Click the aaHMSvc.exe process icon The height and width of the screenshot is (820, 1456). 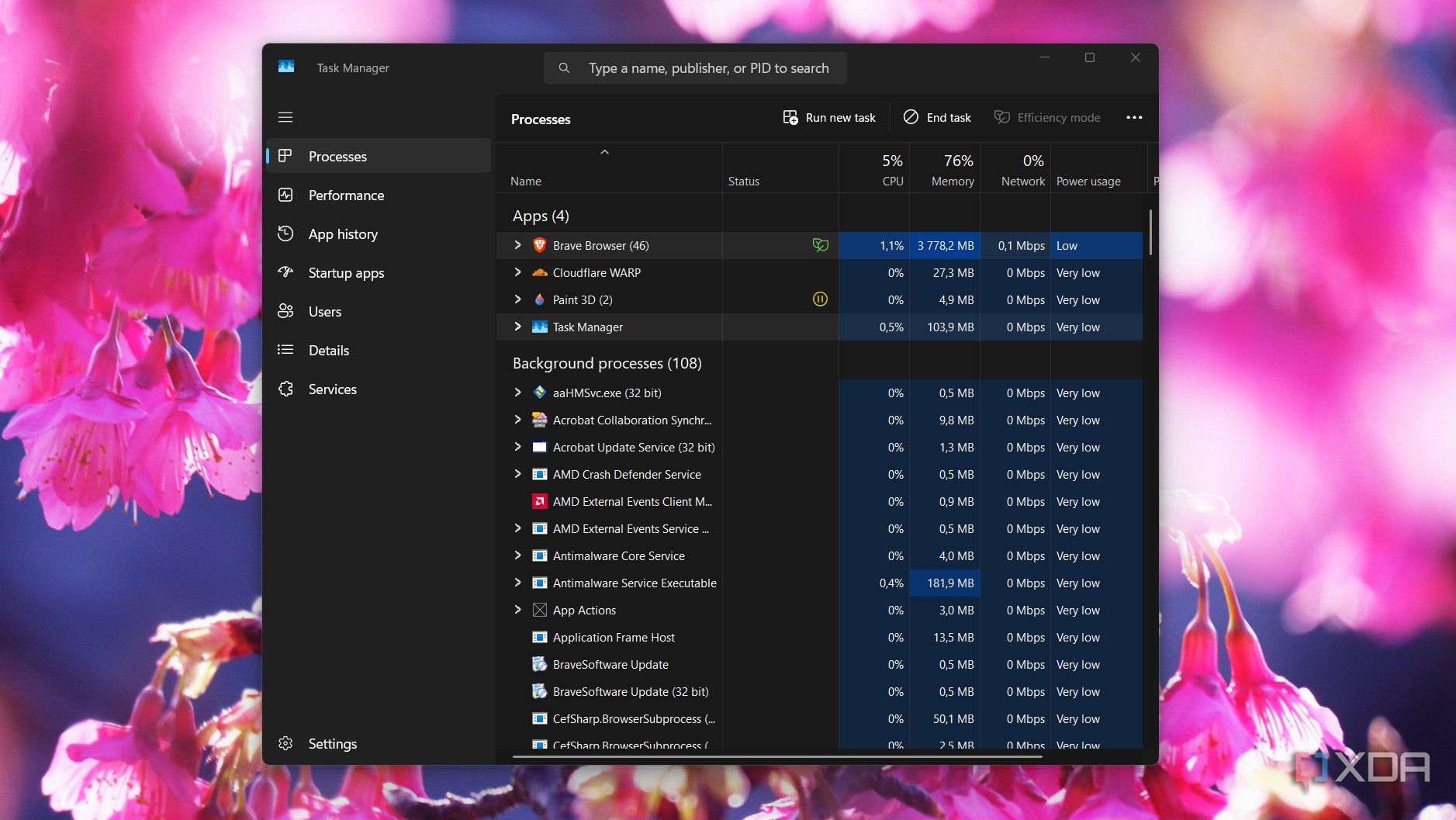tap(540, 393)
